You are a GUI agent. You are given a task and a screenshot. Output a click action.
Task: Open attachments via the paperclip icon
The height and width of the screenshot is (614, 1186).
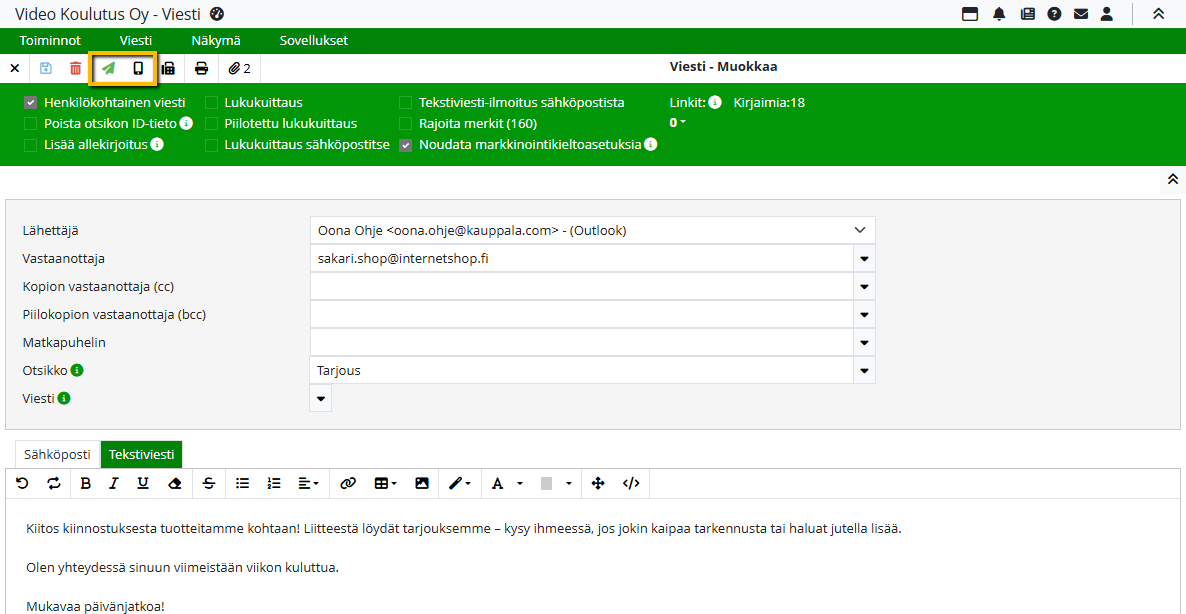coord(239,68)
